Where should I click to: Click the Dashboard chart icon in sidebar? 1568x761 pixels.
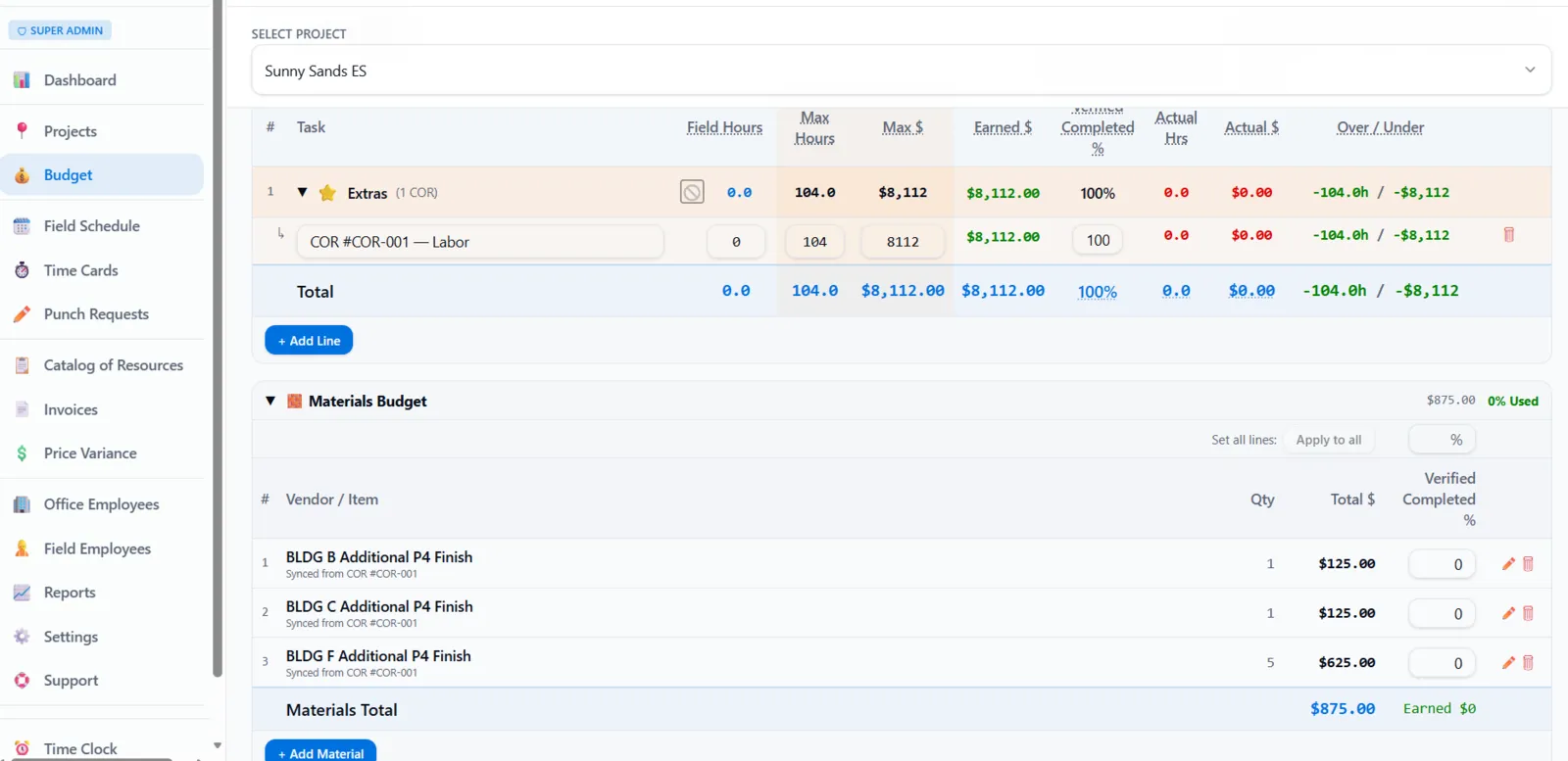[22, 80]
